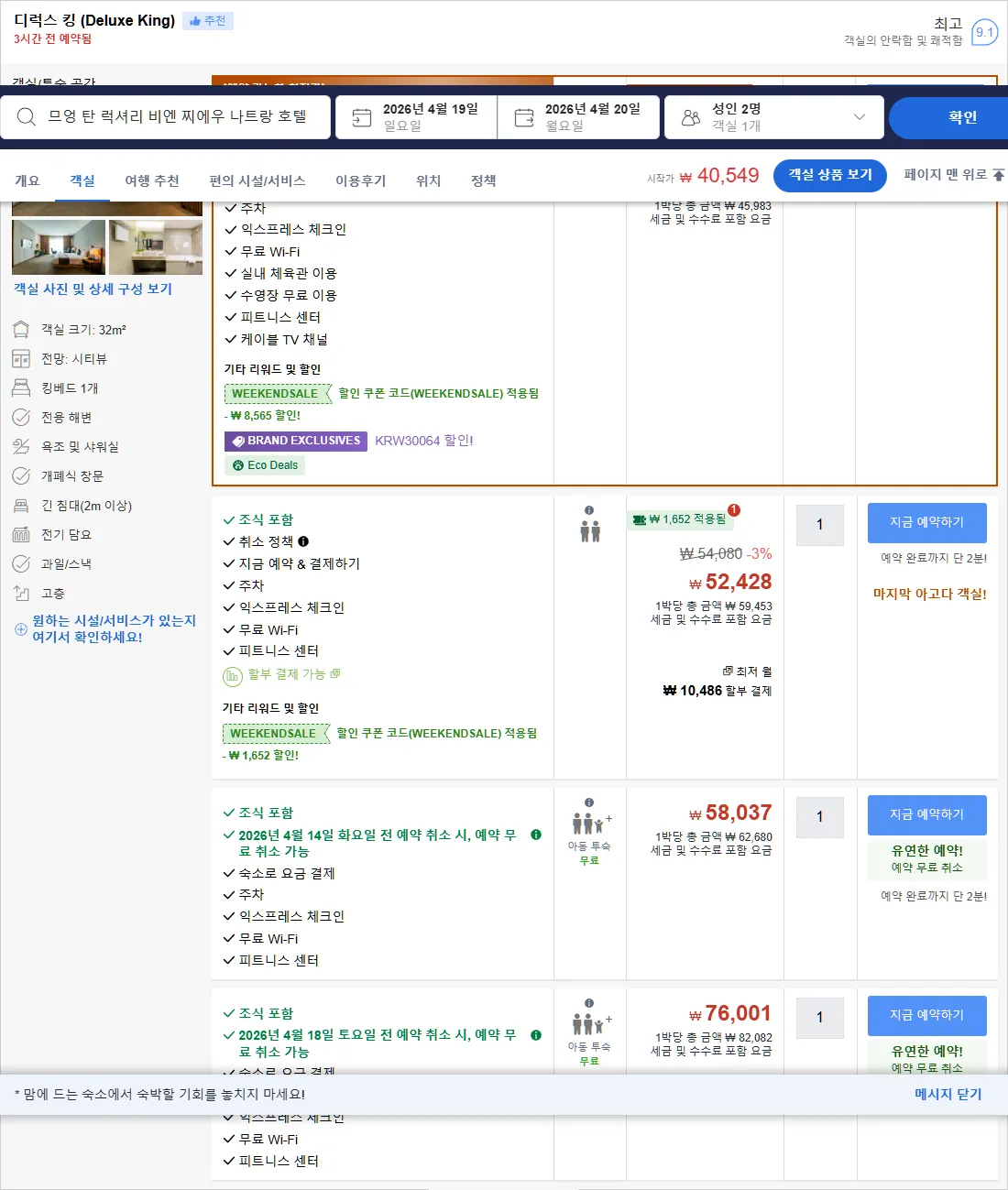Viewport: 1008px width, 1190px height.
Task: Click the 확인 search button
Action: click(949, 117)
